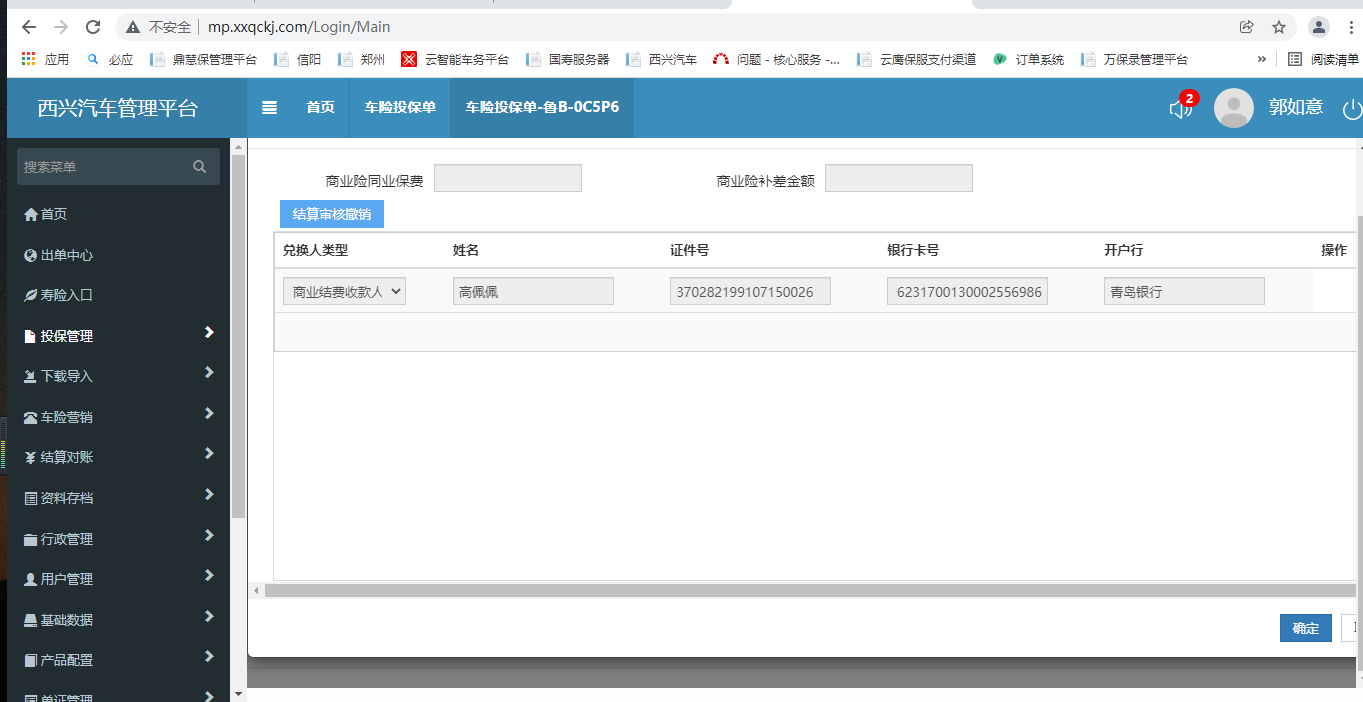Click the 商业险同业保费 input field
The width and height of the screenshot is (1363, 702).
(507, 179)
